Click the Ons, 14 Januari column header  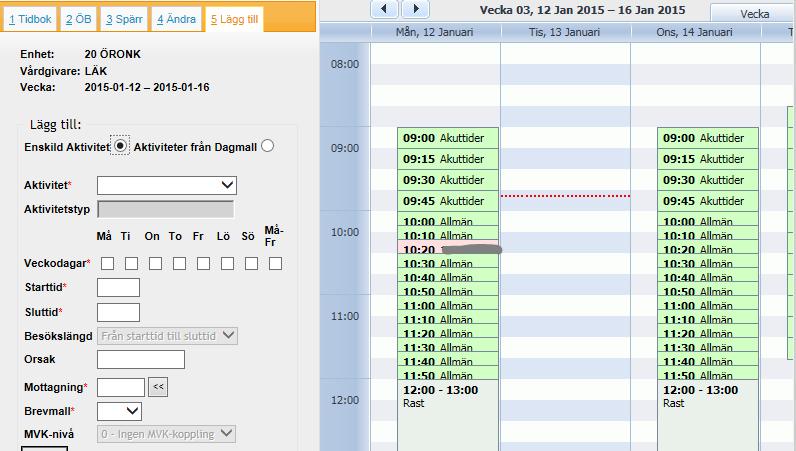[694, 32]
